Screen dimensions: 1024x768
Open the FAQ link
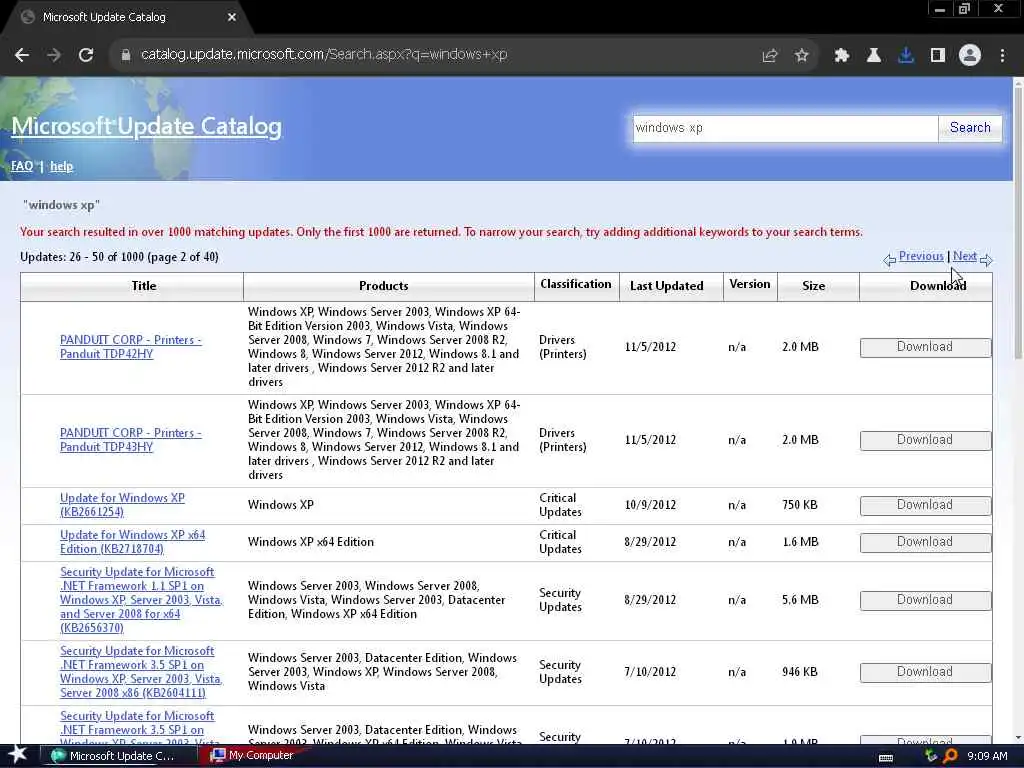(x=22, y=166)
